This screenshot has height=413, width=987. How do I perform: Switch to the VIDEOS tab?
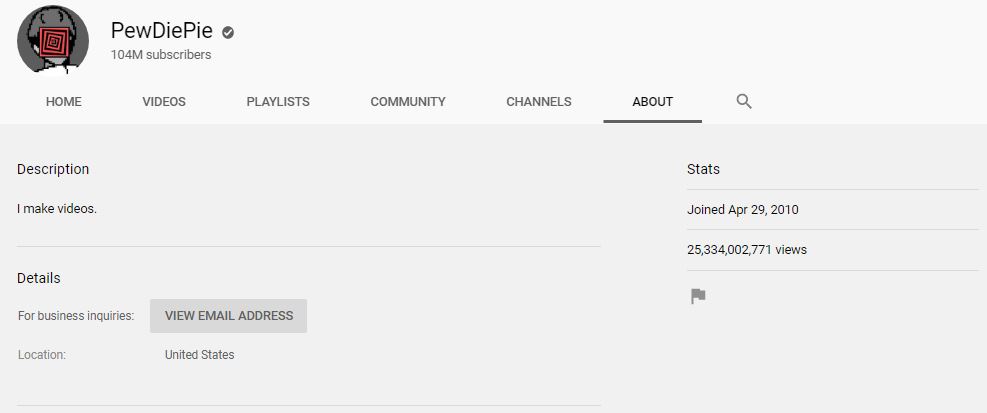point(164,102)
